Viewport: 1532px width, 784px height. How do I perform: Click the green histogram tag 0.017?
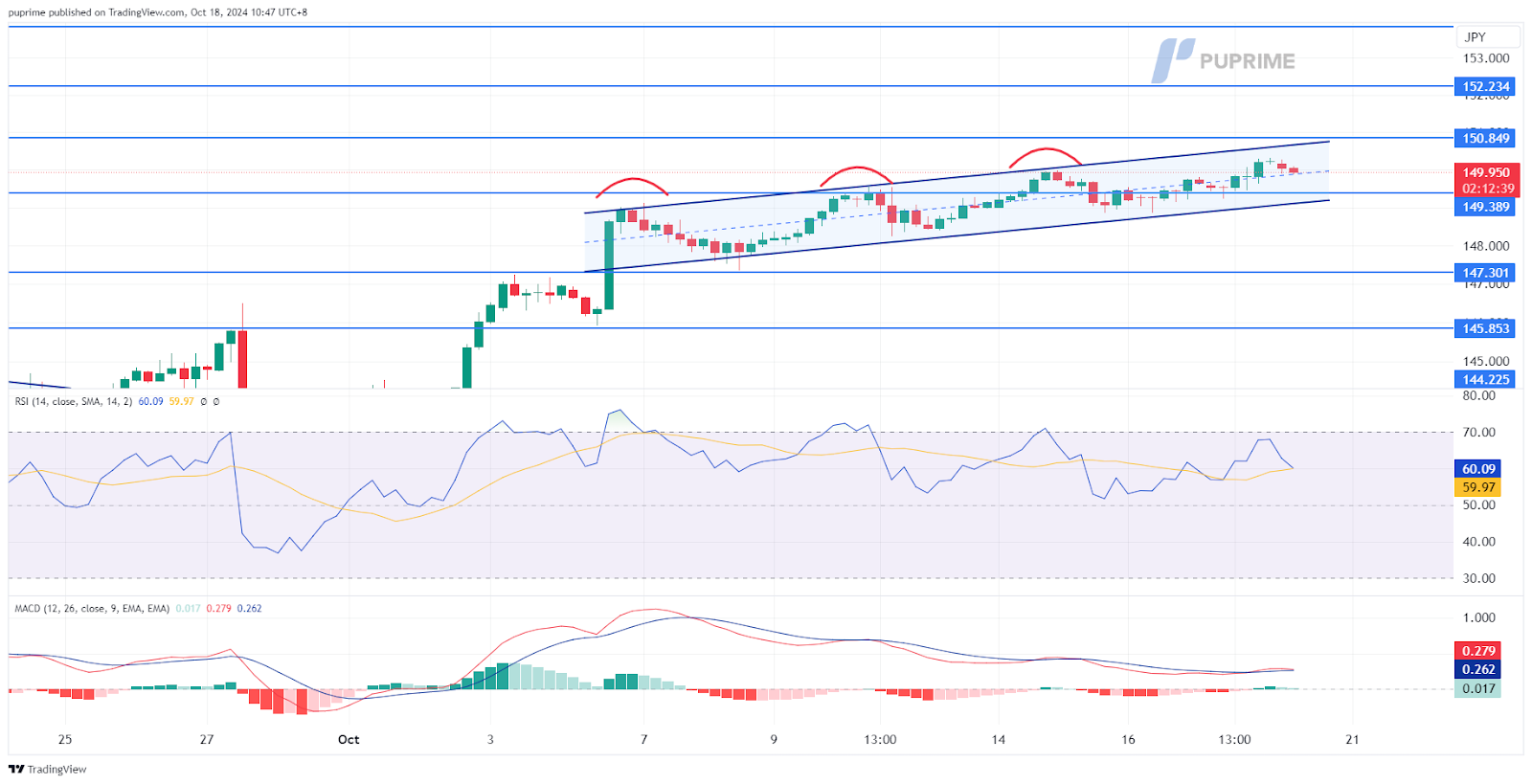point(1478,688)
